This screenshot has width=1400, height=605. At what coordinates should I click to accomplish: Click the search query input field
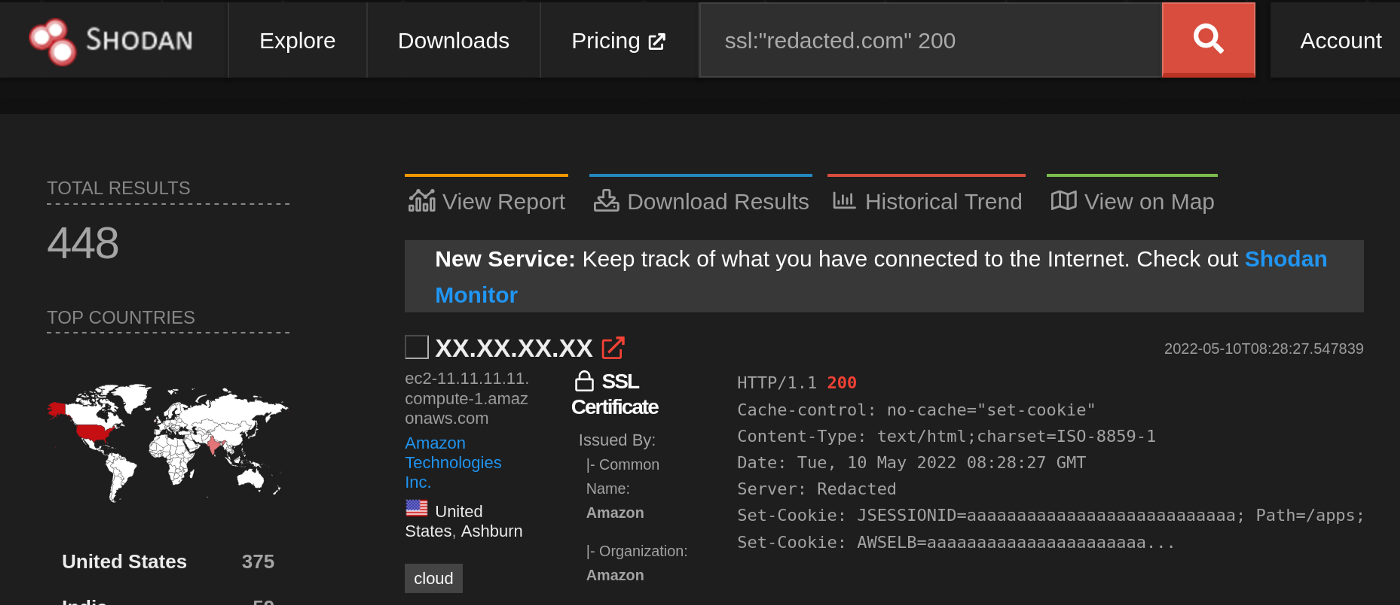click(930, 40)
